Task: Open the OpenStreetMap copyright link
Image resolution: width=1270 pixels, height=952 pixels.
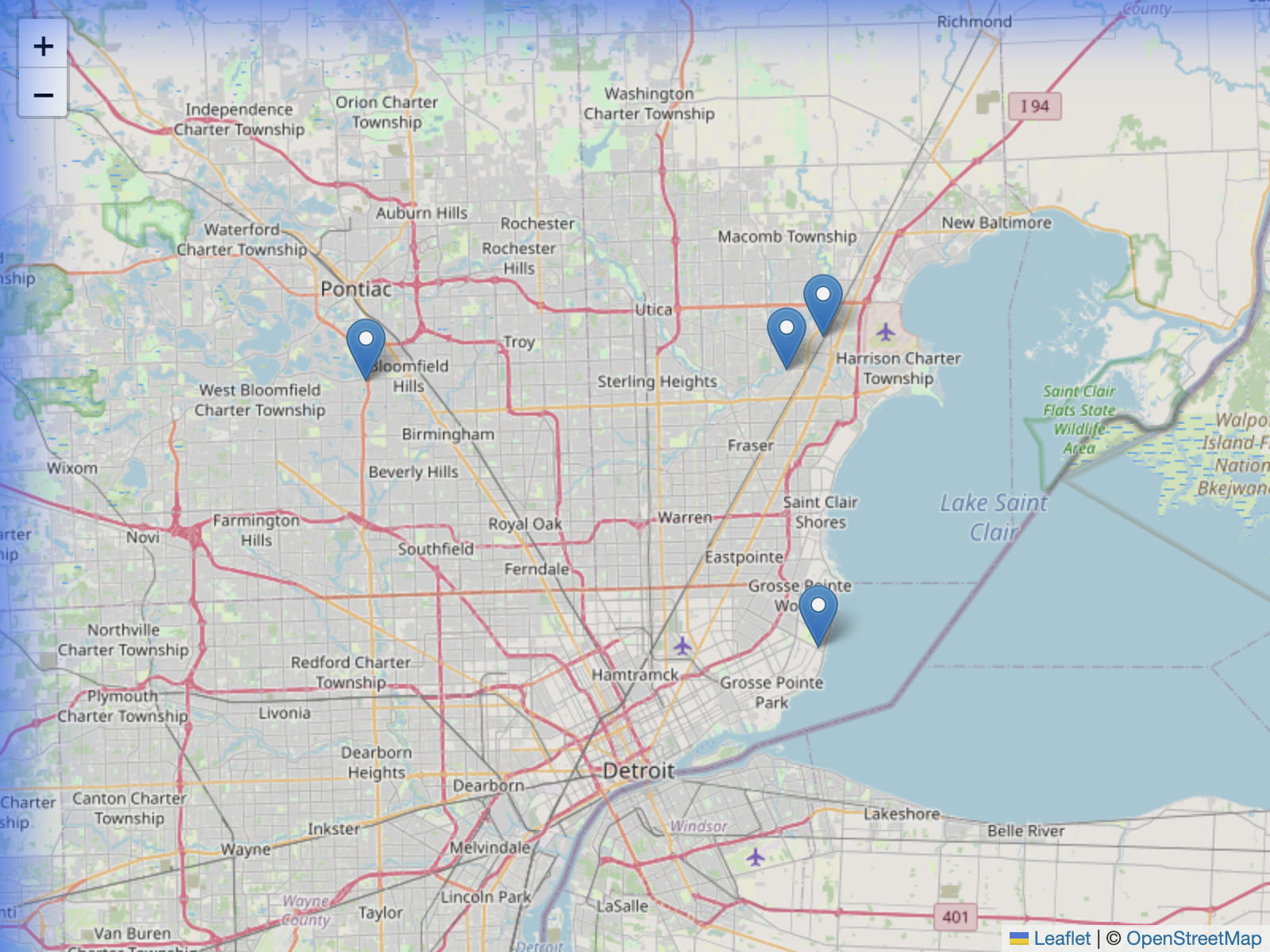Action: pos(1193,939)
